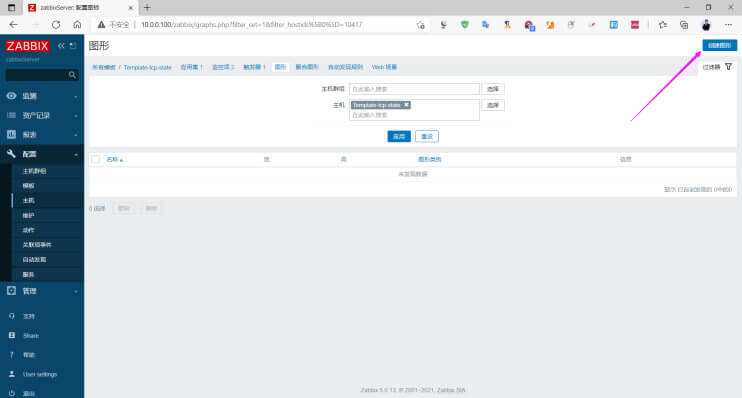Click the blue 应用 apply button

(399, 136)
